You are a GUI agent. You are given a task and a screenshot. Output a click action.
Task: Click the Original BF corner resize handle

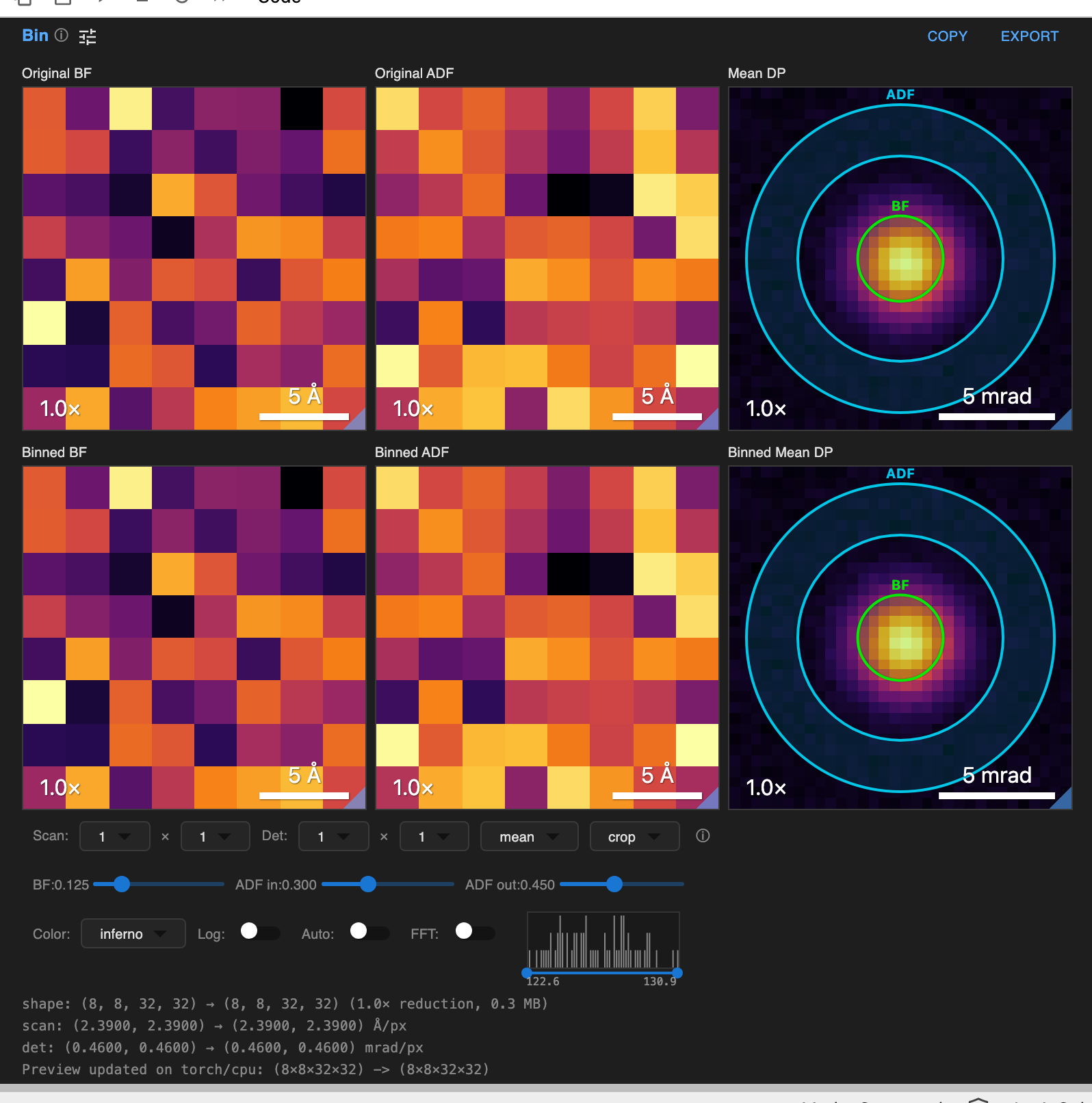(357, 421)
